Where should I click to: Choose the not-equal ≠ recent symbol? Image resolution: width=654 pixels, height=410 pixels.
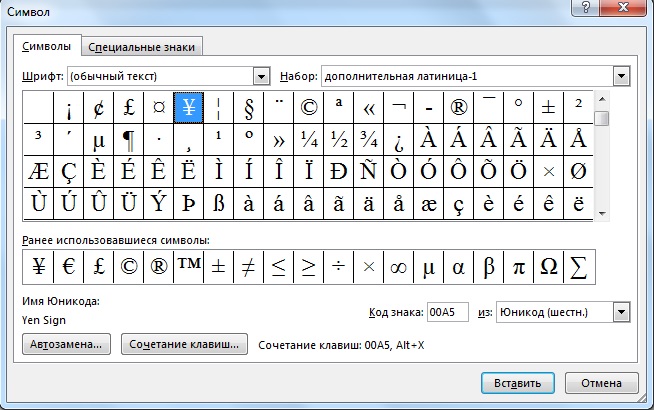tap(249, 267)
